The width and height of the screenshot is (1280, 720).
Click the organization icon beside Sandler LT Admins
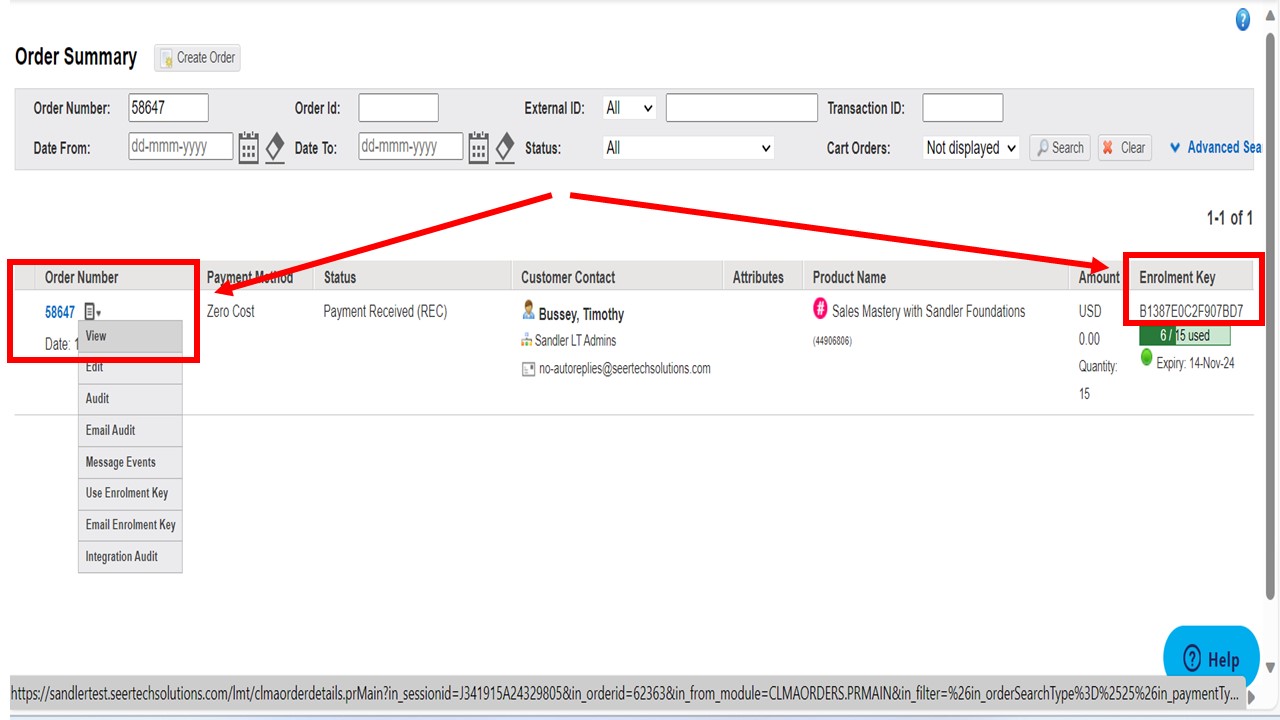[x=528, y=340]
